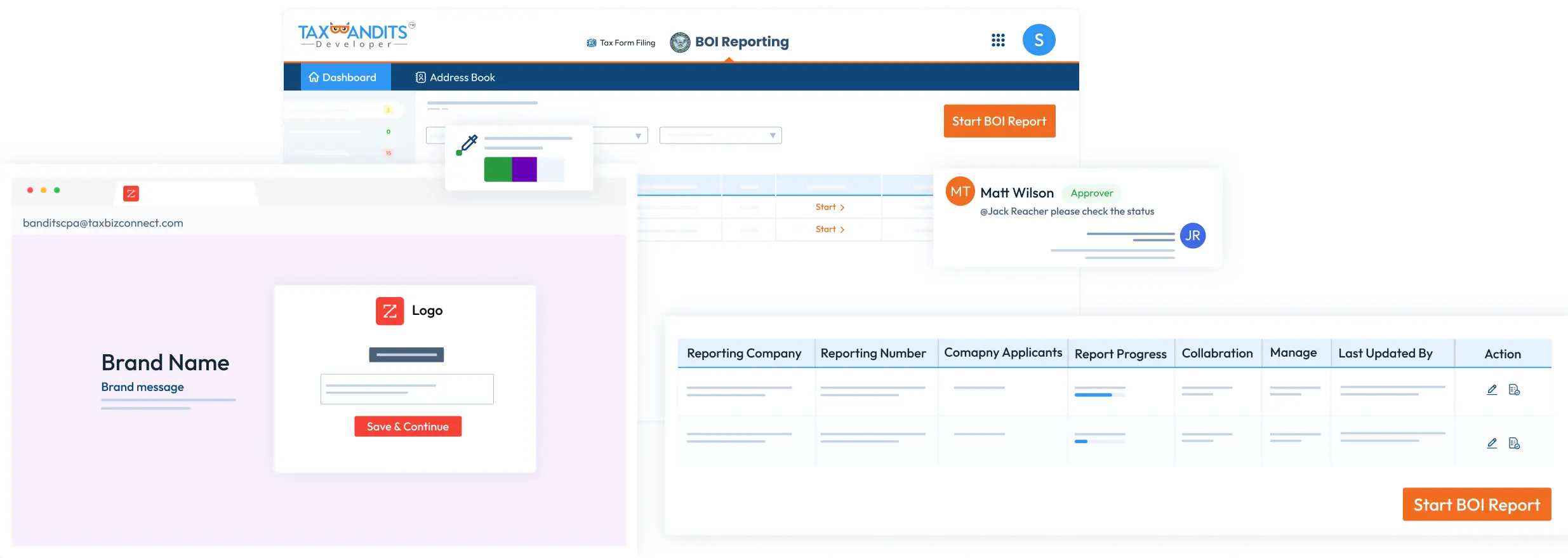Click the JR user avatar
The image size is (1568, 558).
[x=1192, y=236]
